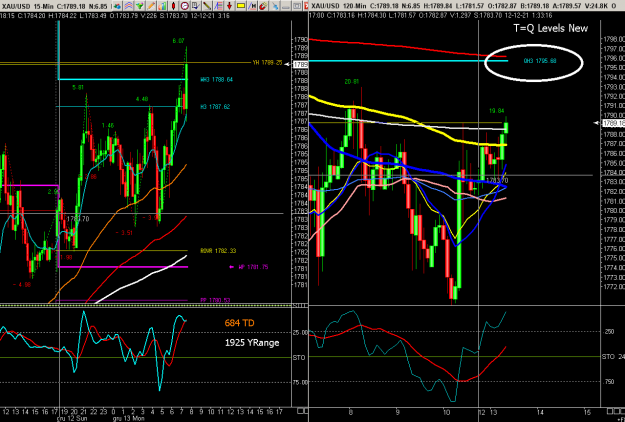The height and width of the screenshot is (422, 625).
Task: Select the YH 1789.25 level label
Action: (267, 63)
